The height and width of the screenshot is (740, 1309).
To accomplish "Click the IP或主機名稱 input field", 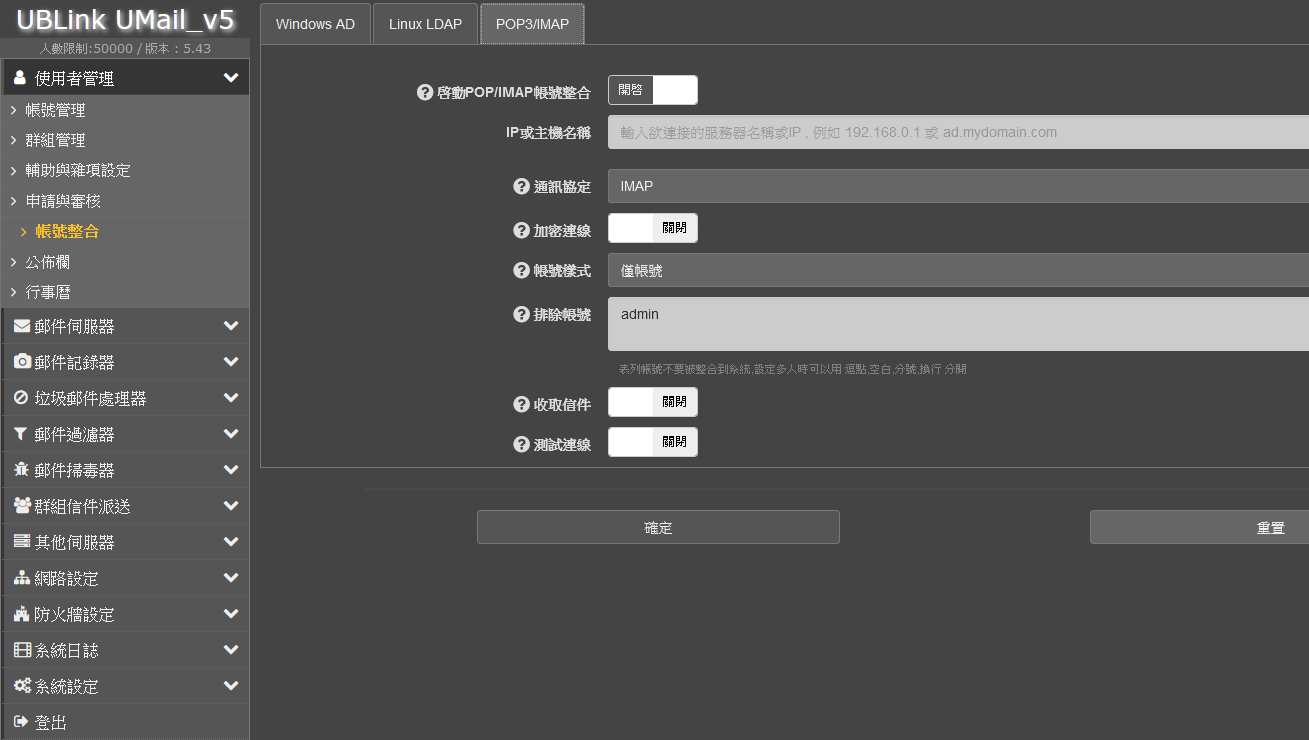I will point(958,132).
